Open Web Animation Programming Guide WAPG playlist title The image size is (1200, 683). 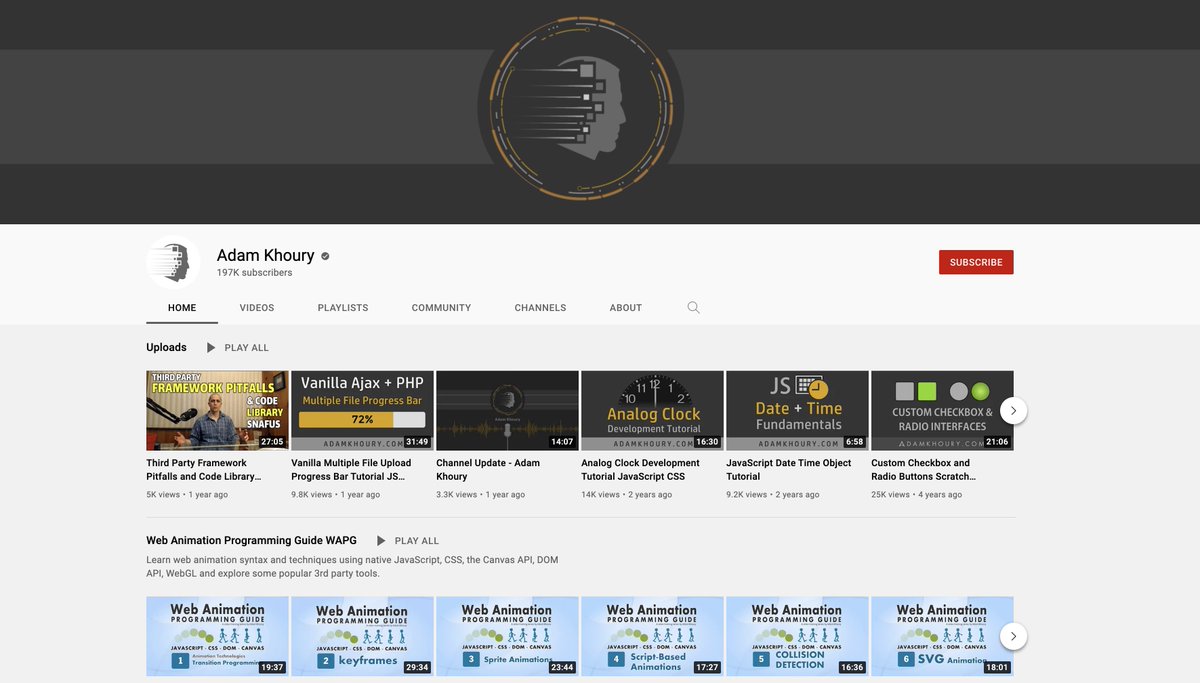[x=251, y=541]
